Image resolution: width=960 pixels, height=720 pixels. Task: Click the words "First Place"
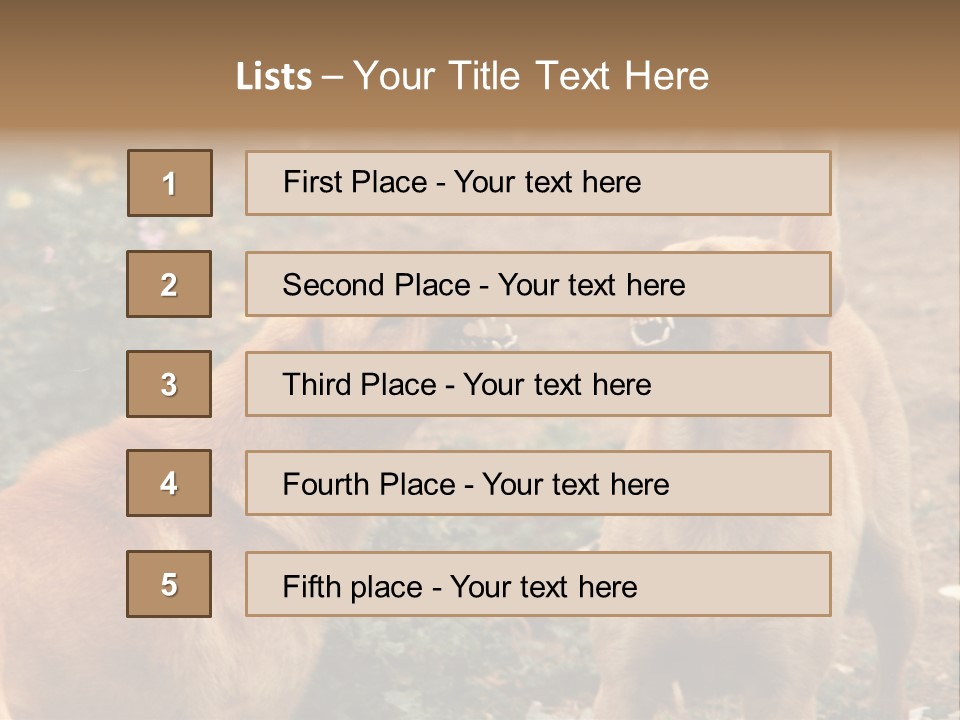[355, 182]
